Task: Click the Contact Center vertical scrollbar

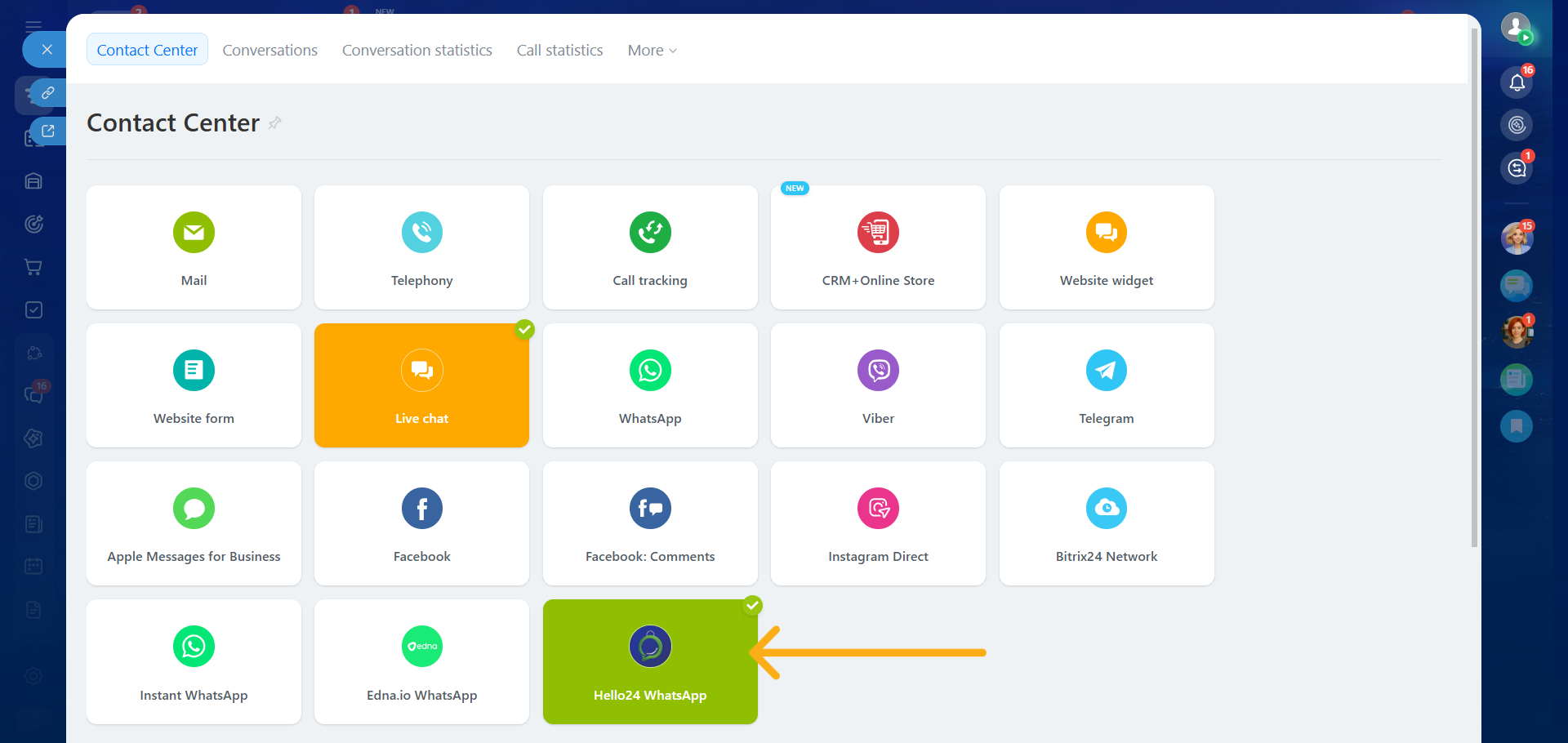Action: [x=1474, y=287]
